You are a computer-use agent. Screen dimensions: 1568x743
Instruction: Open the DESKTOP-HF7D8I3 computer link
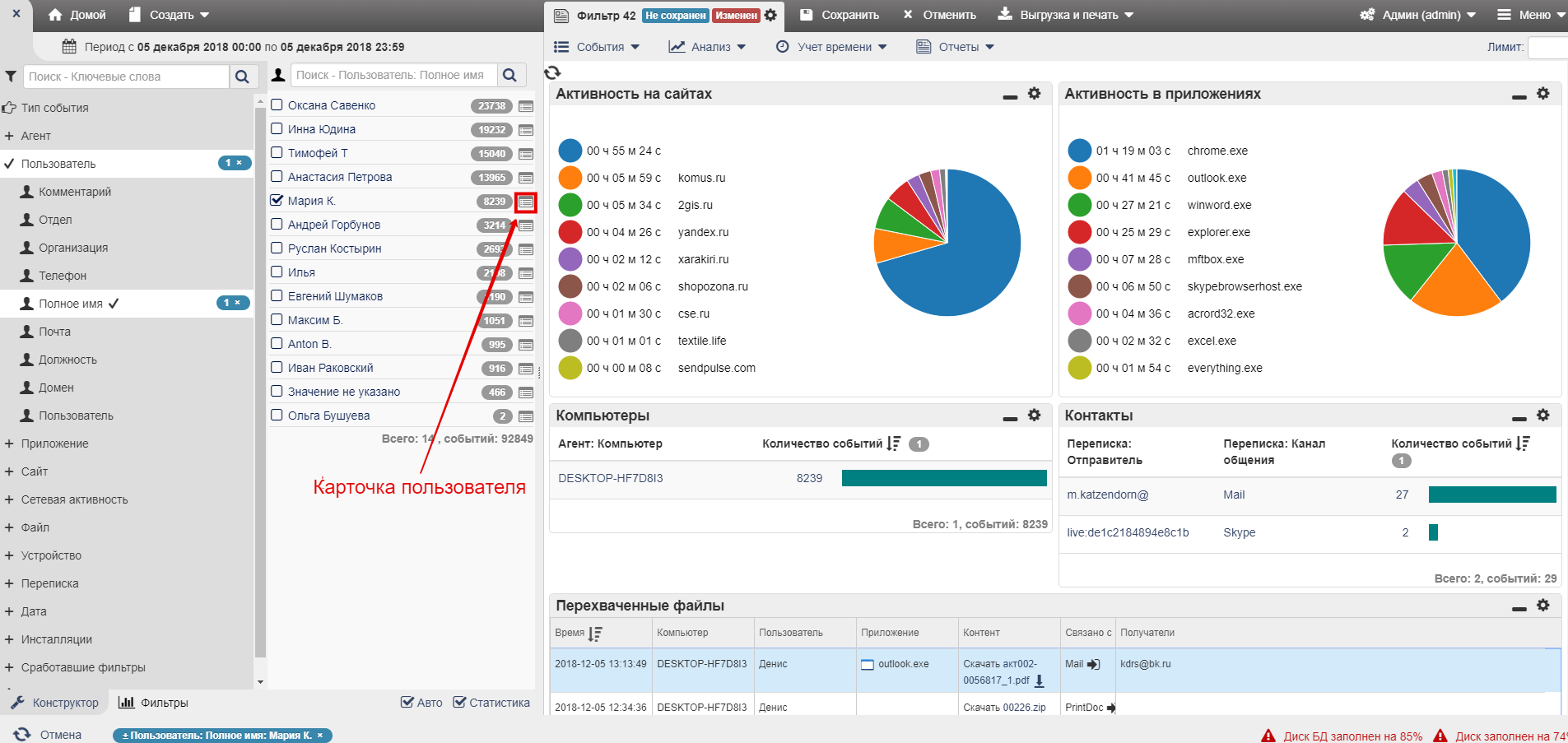click(611, 478)
